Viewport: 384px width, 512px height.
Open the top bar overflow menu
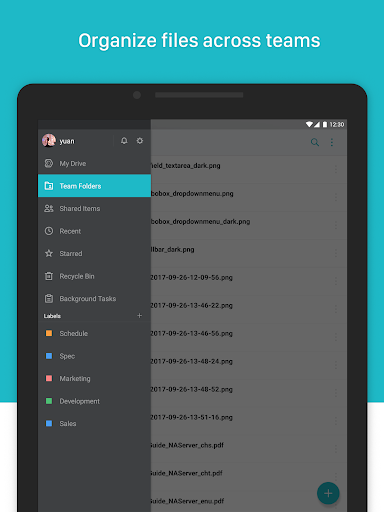332,142
